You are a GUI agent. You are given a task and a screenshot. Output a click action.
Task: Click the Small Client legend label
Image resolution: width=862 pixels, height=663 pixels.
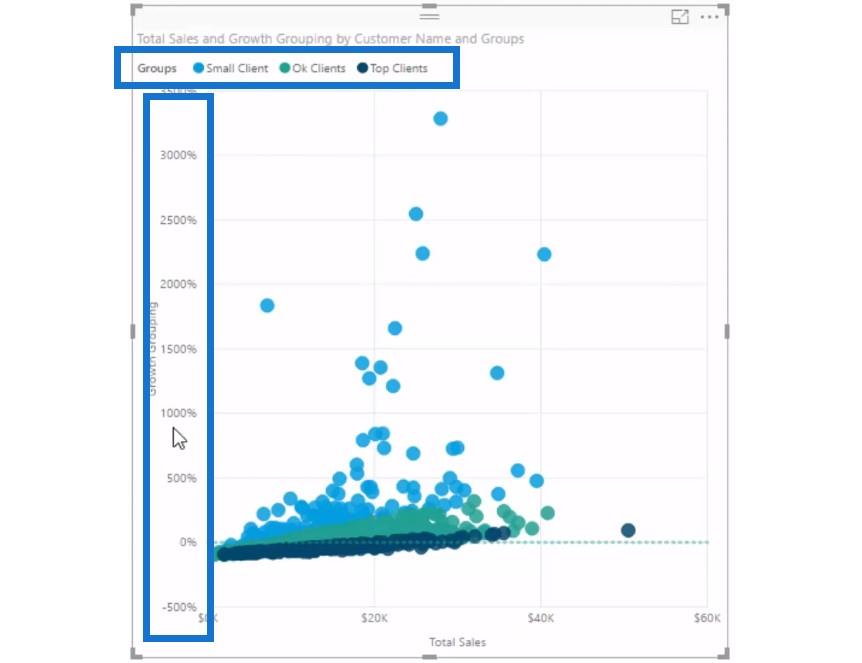tap(237, 68)
